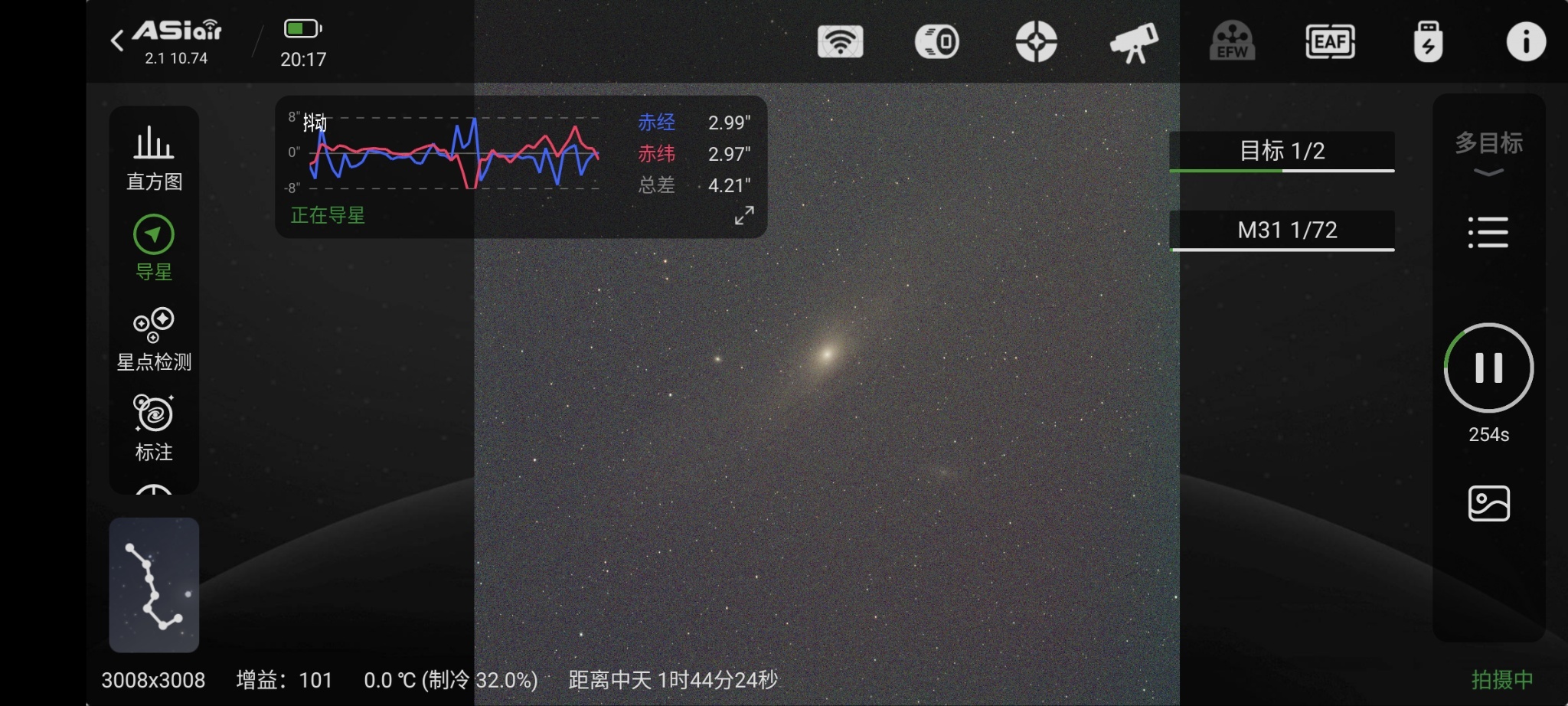Run star detection (星点检测)
Screen dimensions: 1568x706
pos(154,339)
